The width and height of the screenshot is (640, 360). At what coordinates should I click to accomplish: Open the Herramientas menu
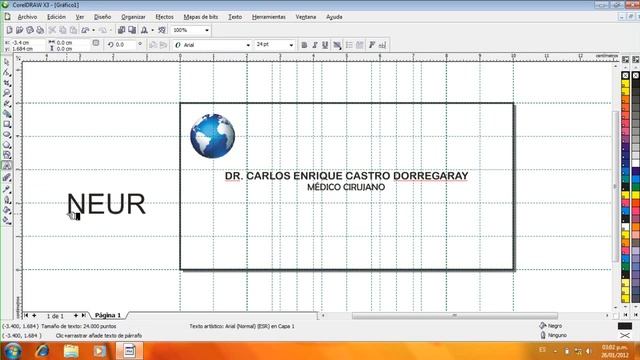point(269,17)
